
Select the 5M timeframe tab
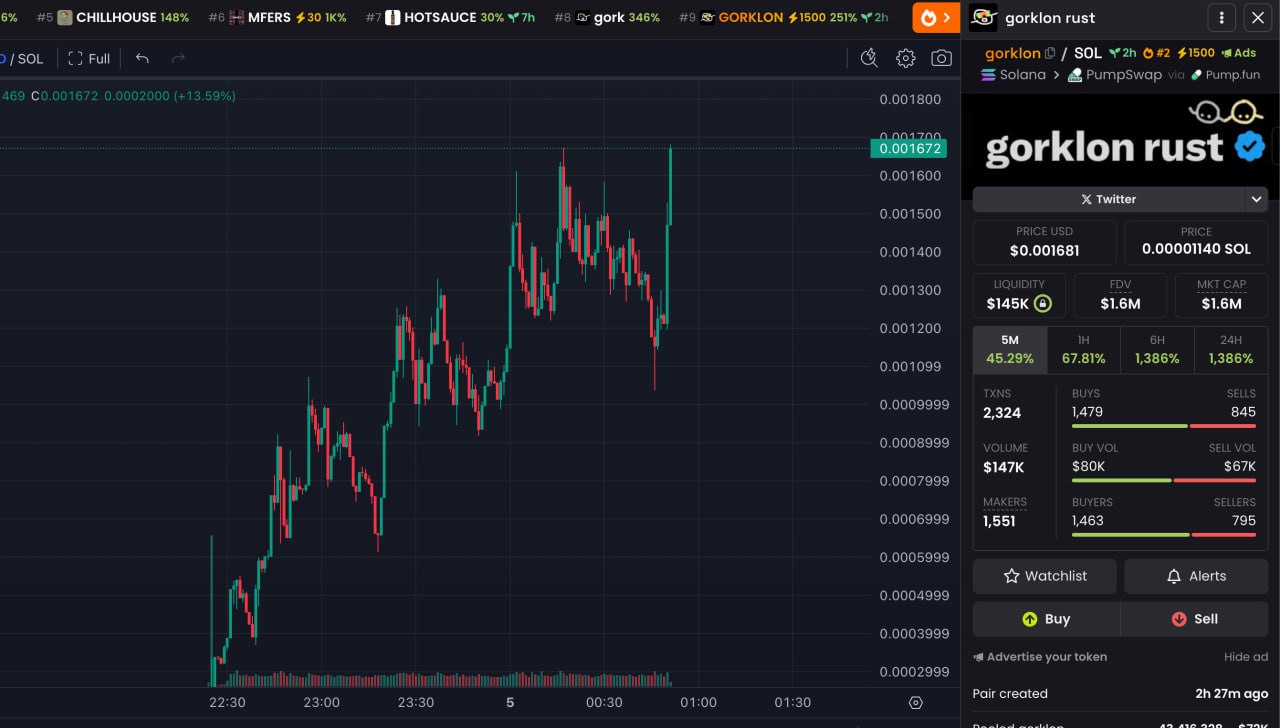(x=1009, y=349)
